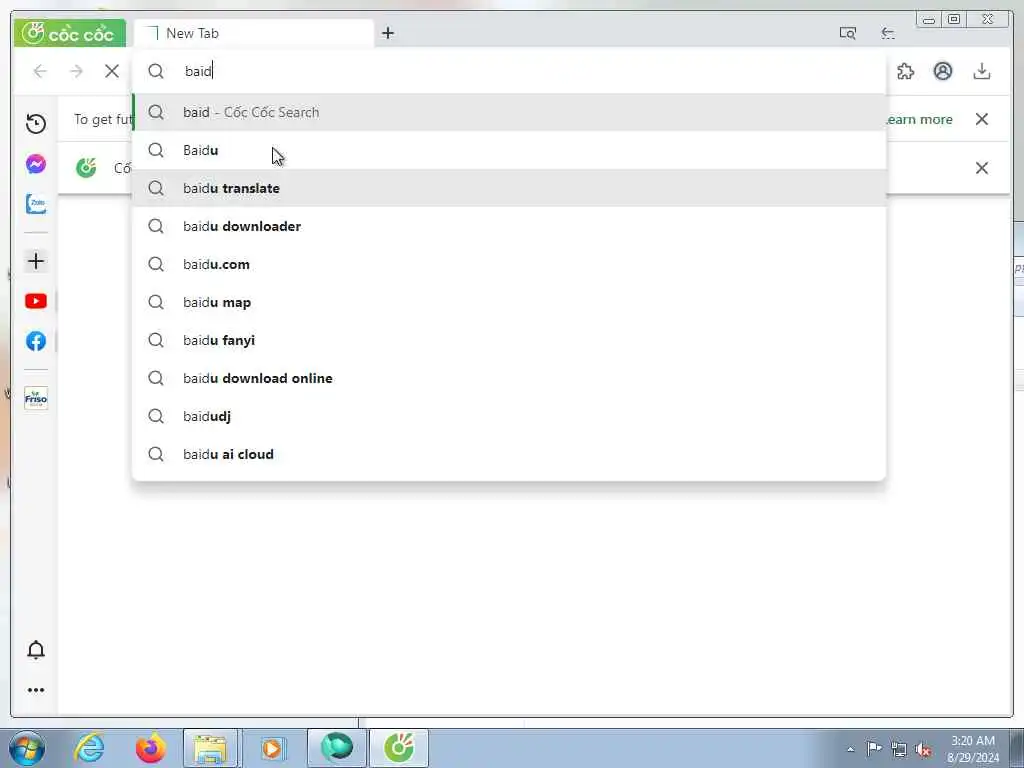Launch Internet Explorer from taskbar
Image resolution: width=1024 pixels, height=768 pixels.
[89, 748]
